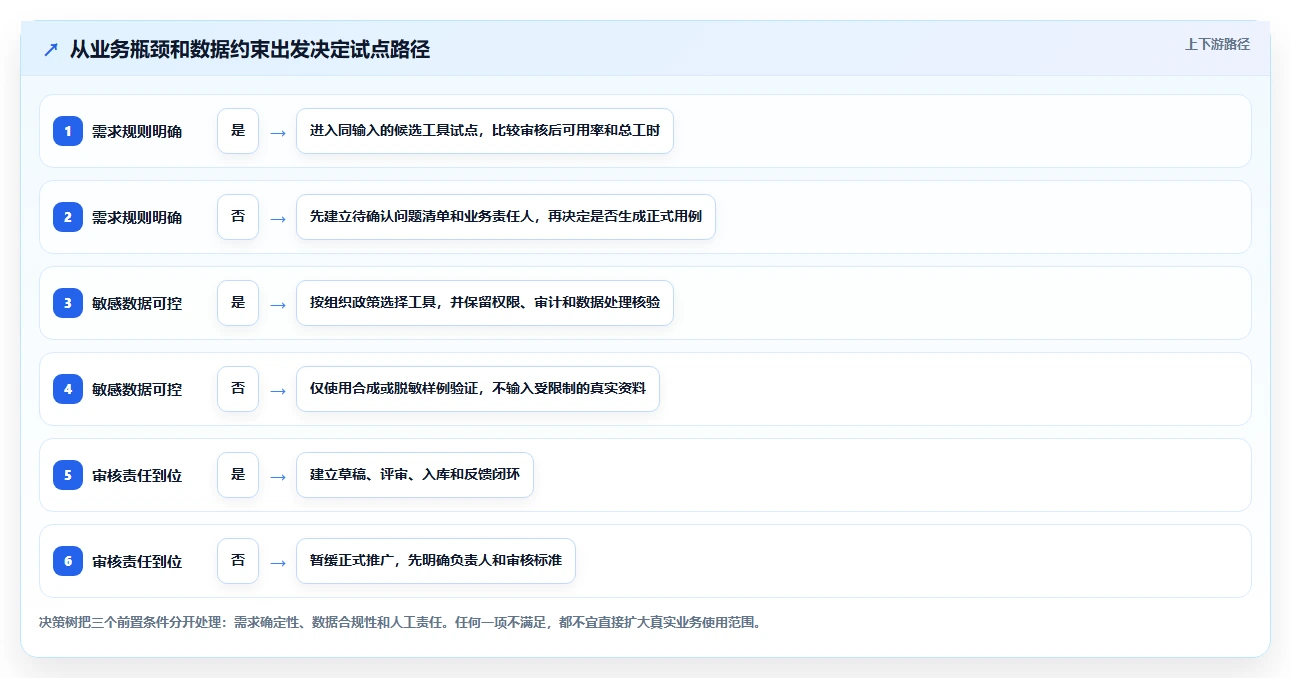The image size is (1291, 678).
Task: Click outcome box 按组织政策选择工具
Action: click(485, 303)
